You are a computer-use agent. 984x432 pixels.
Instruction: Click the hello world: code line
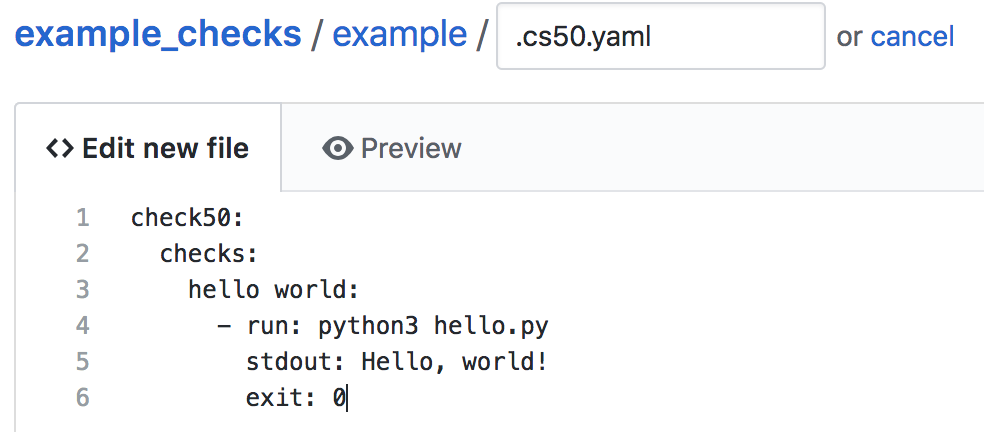(x=273, y=290)
